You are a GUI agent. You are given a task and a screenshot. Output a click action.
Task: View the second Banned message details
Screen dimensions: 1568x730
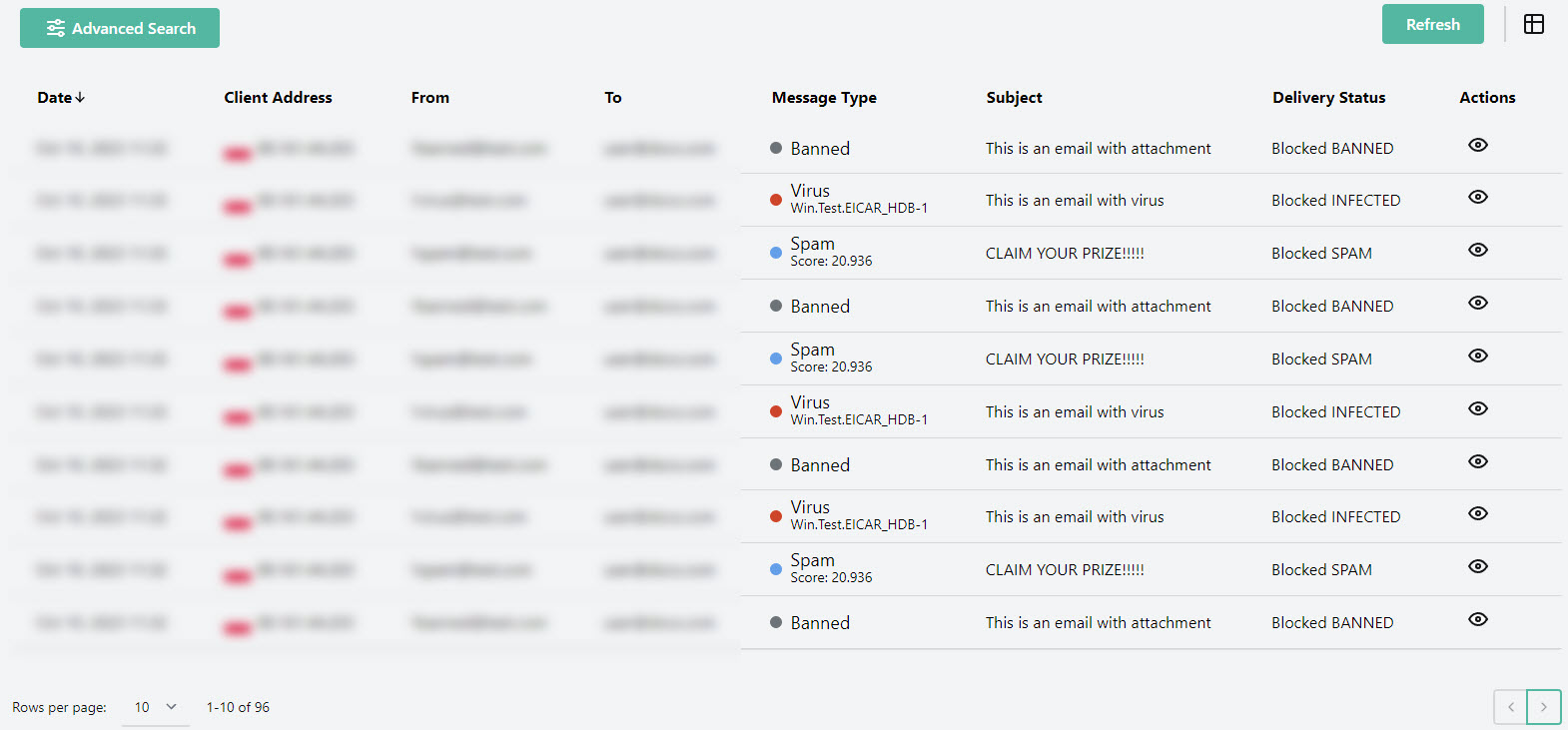pos(1478,303)
